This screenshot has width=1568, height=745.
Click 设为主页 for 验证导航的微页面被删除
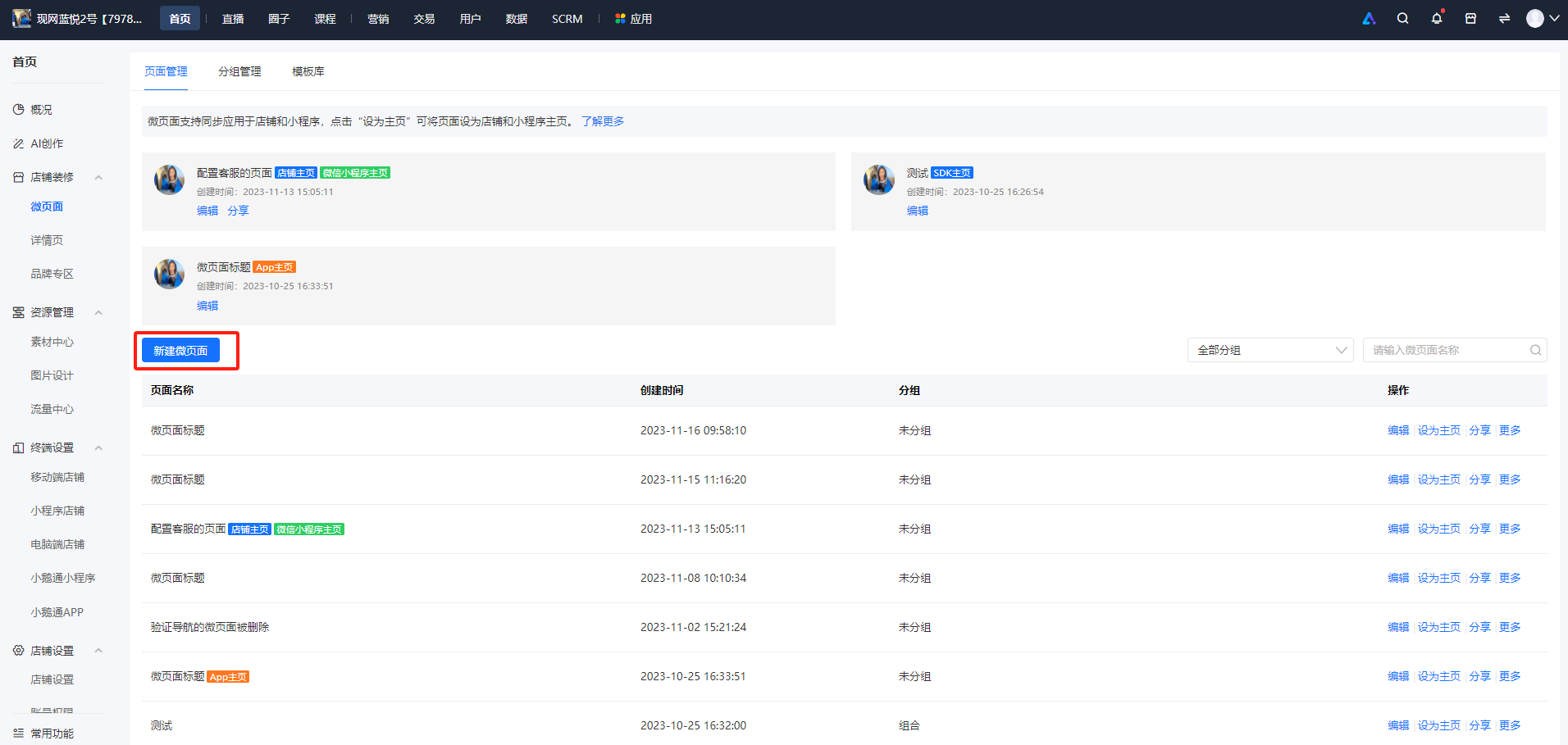tap(1438, 627)
